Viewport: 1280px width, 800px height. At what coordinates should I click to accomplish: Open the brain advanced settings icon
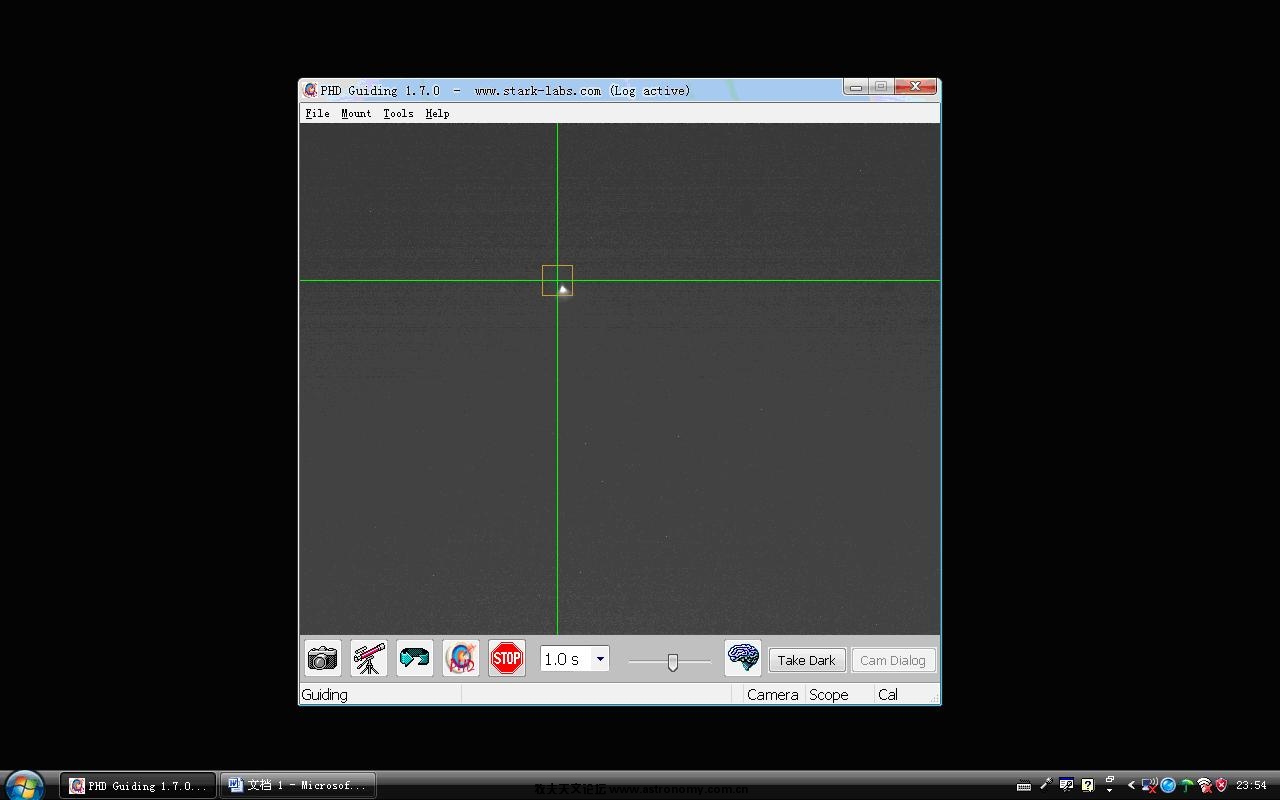[x=743, y=658]
